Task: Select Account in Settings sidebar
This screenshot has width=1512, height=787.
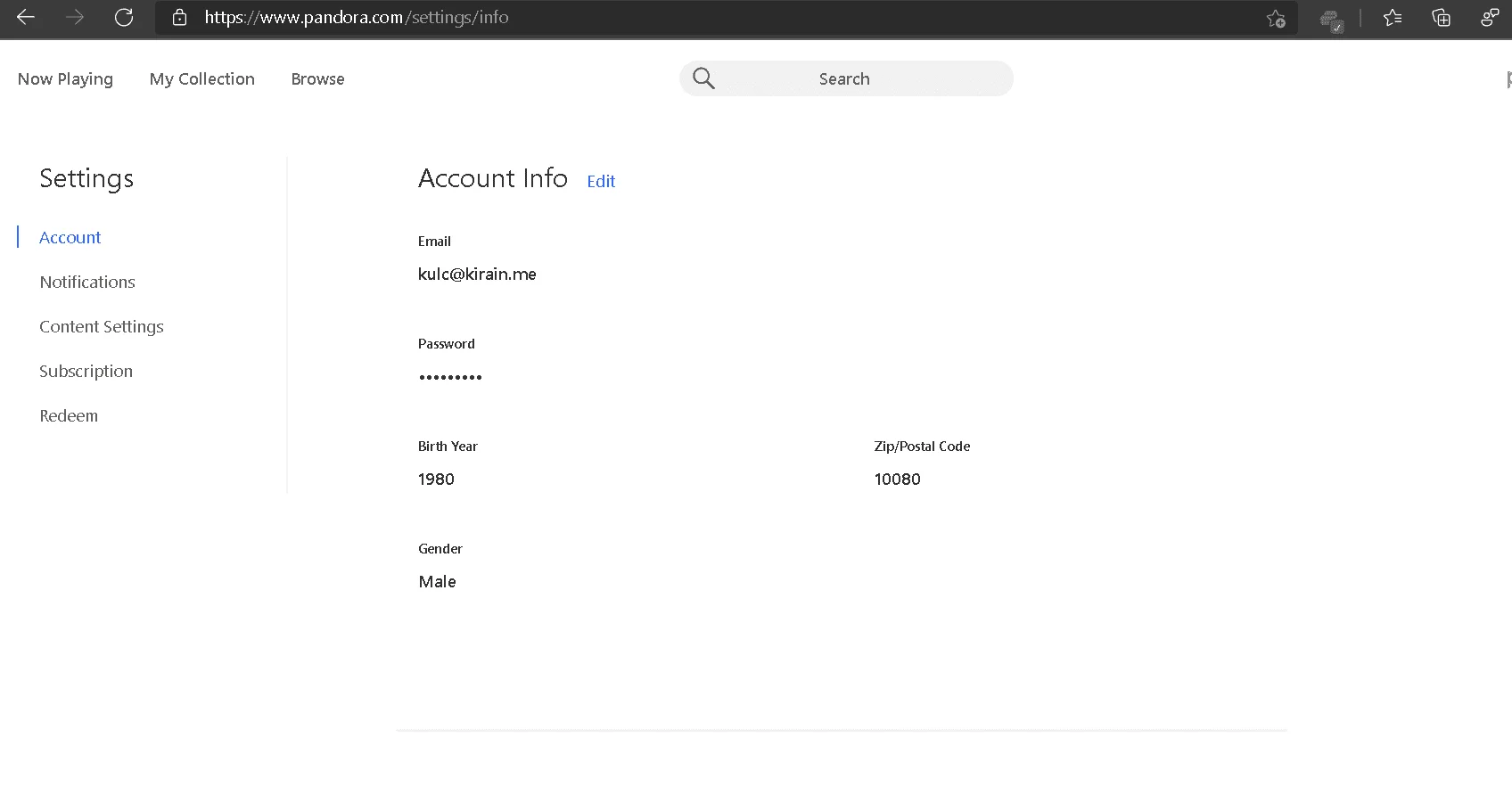Action: [x=70, y=237]
